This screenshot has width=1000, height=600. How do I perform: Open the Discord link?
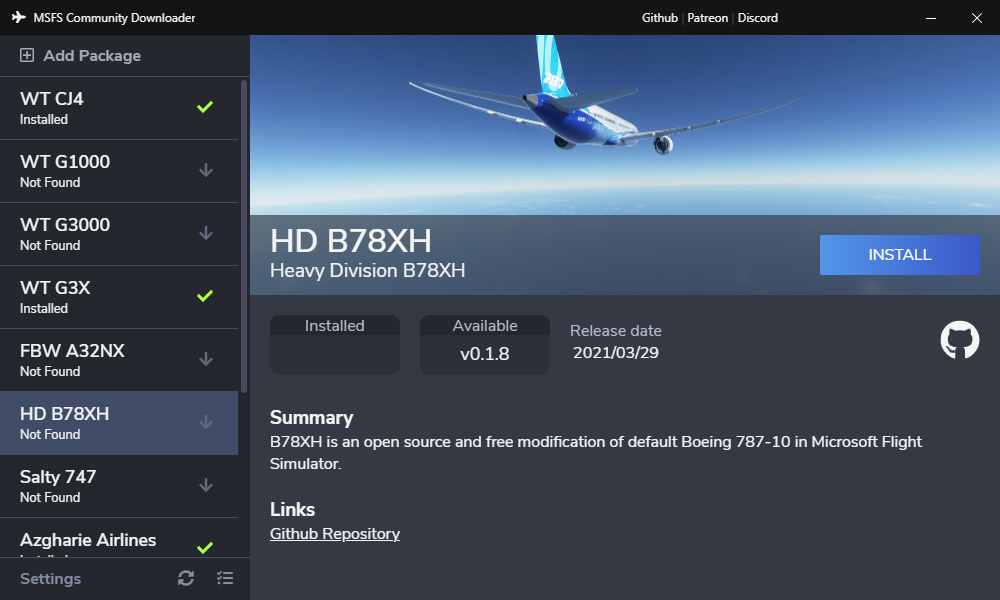758,18
